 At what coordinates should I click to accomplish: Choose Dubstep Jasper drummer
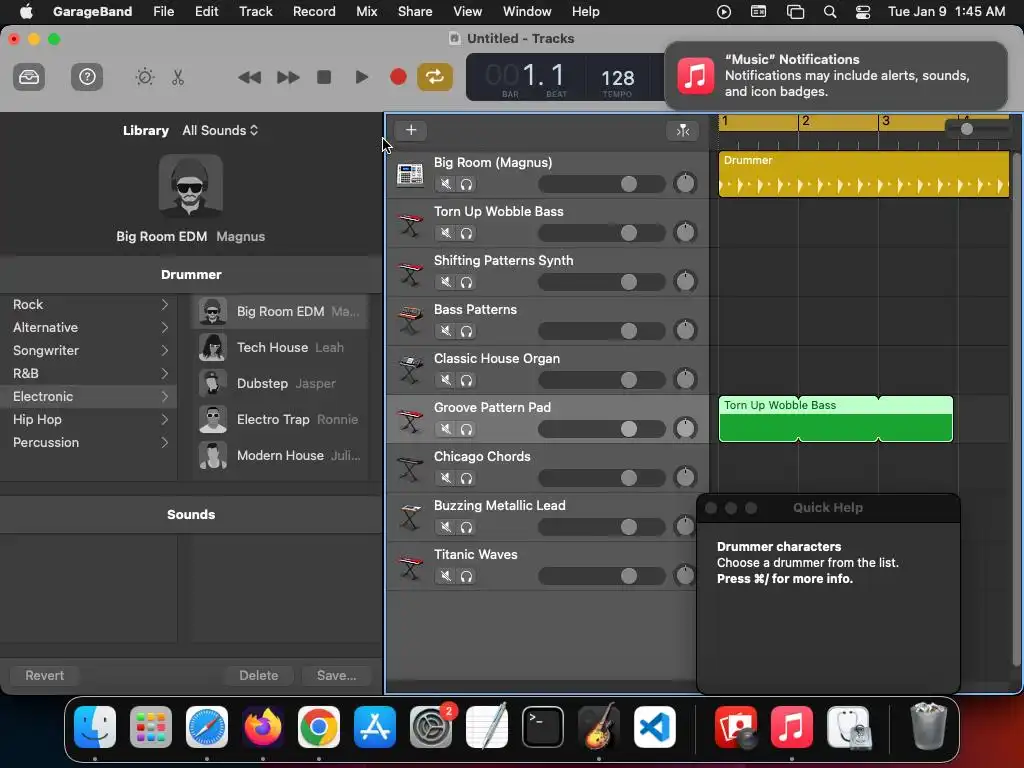click(x=280, y=383)
